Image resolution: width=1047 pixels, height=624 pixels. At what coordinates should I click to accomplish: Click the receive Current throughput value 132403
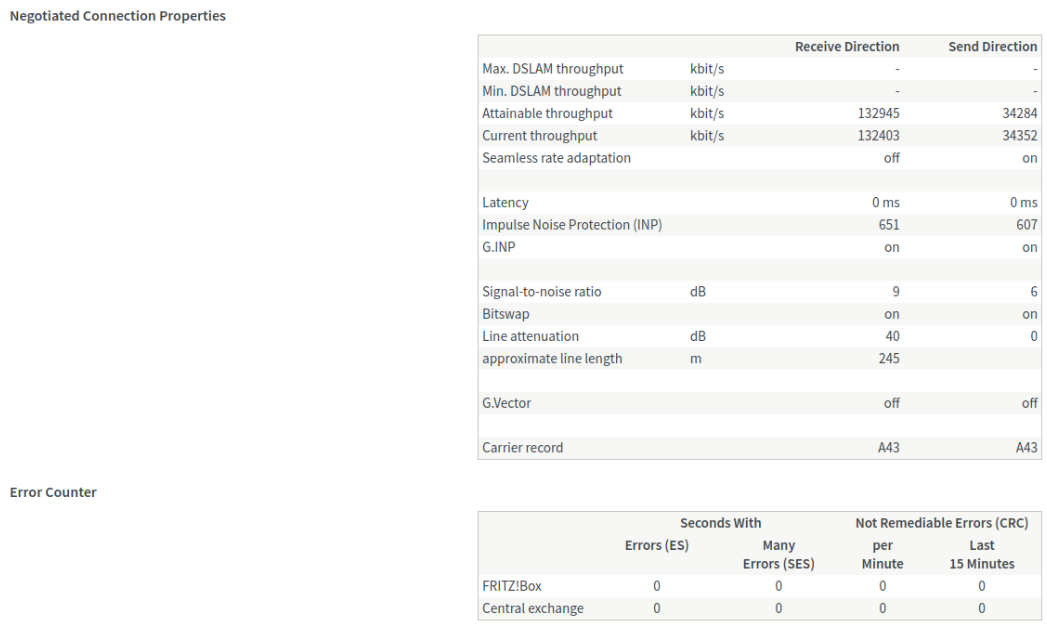tap(879, 136)
